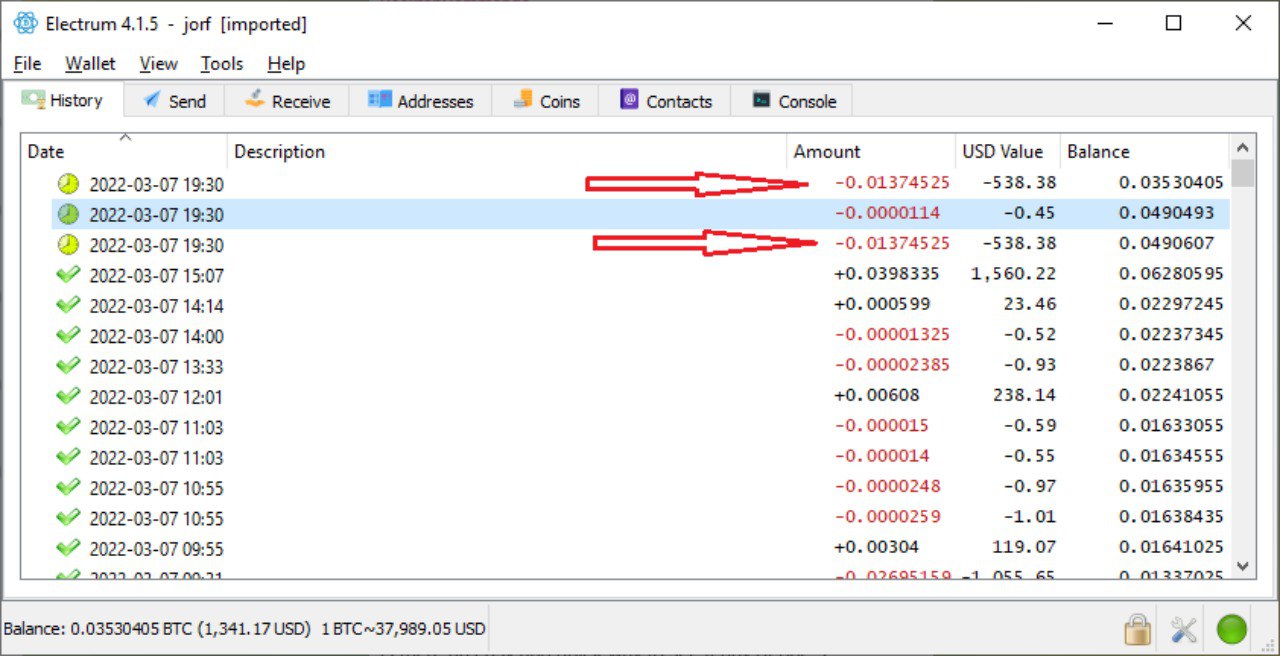Click the Electrum logo in the title bar
Image resolution: width=1280 pixels, height=656 pixels.
pos(25,23)
